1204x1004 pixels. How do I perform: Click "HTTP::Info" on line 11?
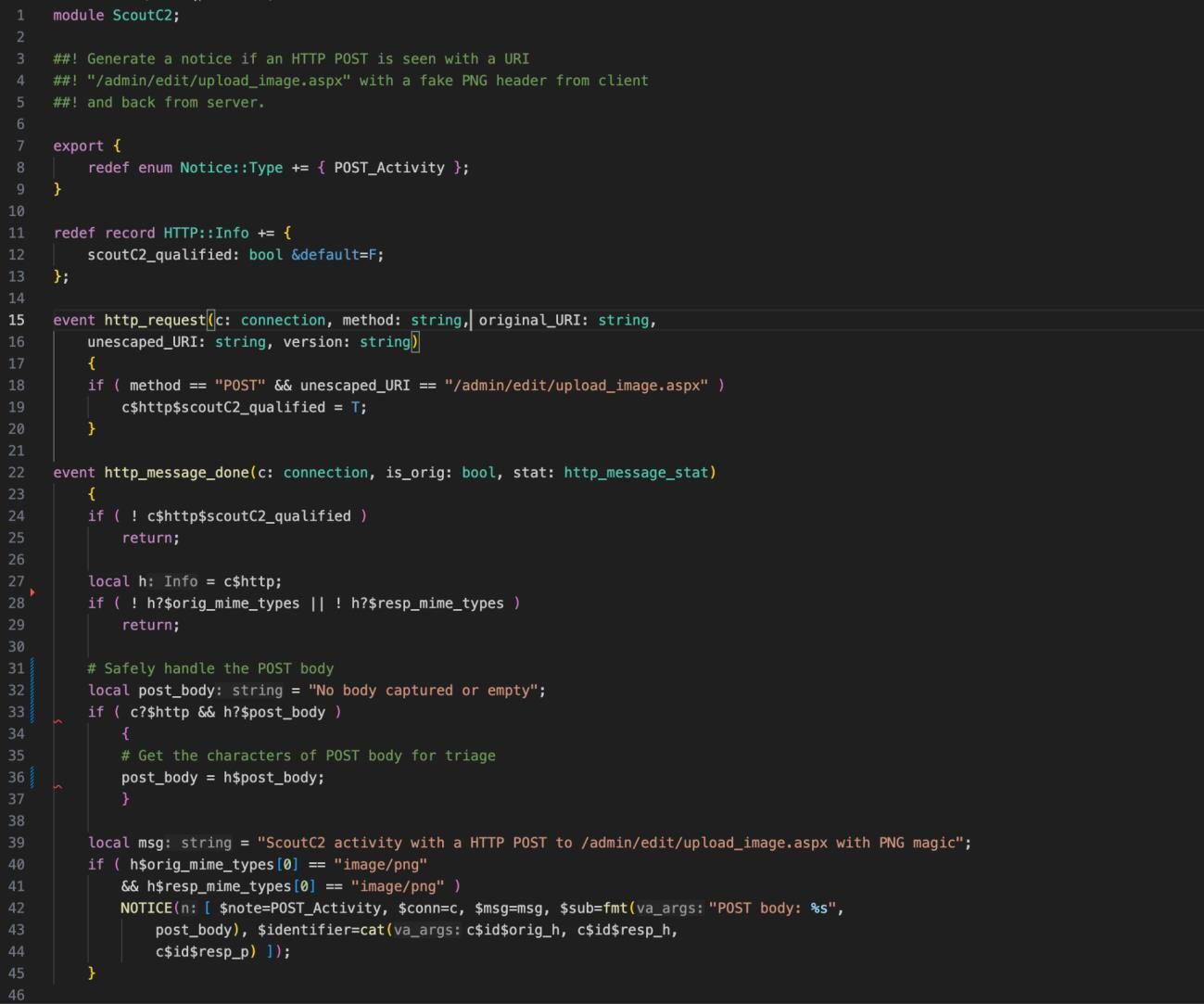(x=206, y=233)
